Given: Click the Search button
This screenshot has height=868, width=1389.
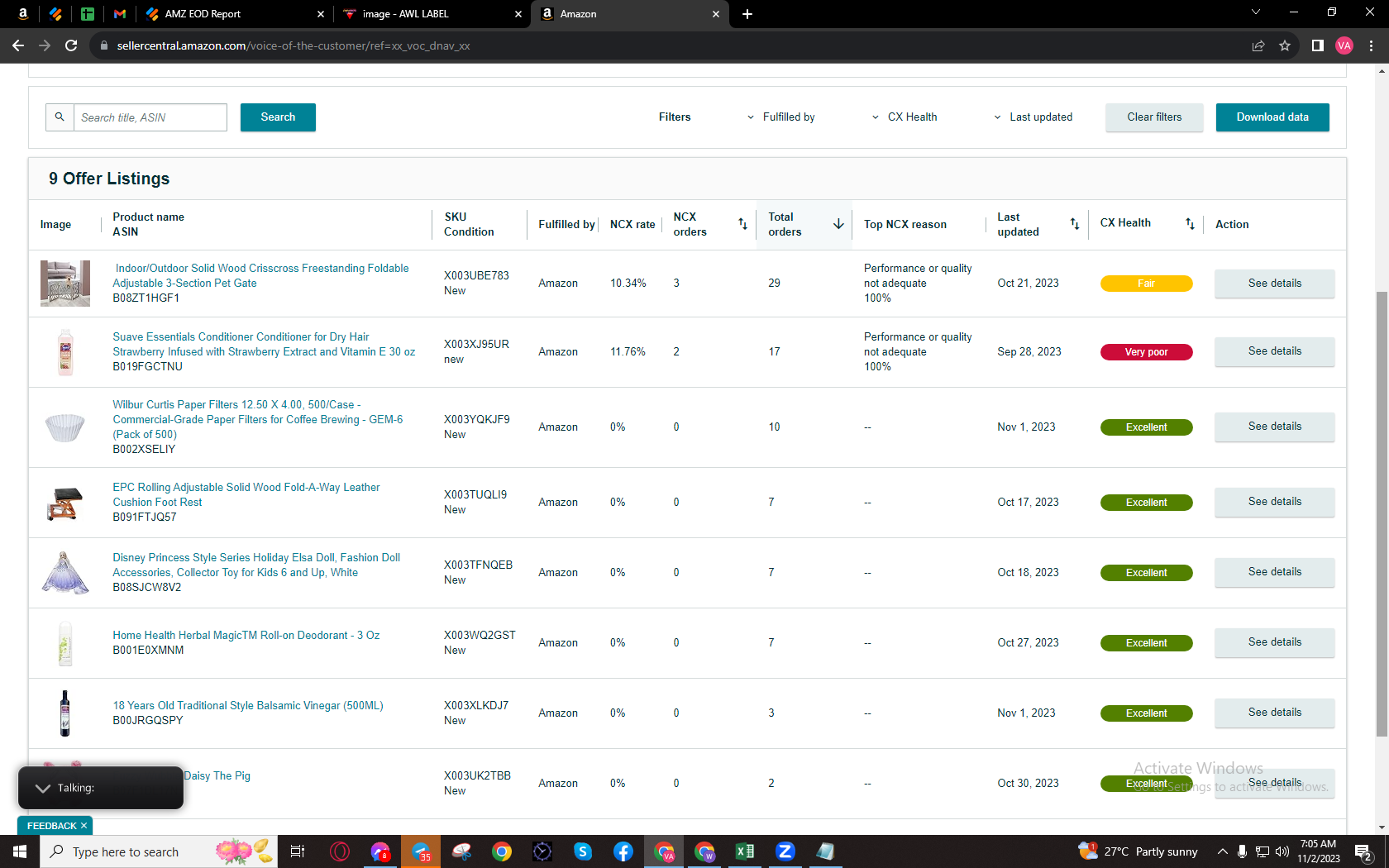Looking at the screenshot, I should [x=278, y=117].
